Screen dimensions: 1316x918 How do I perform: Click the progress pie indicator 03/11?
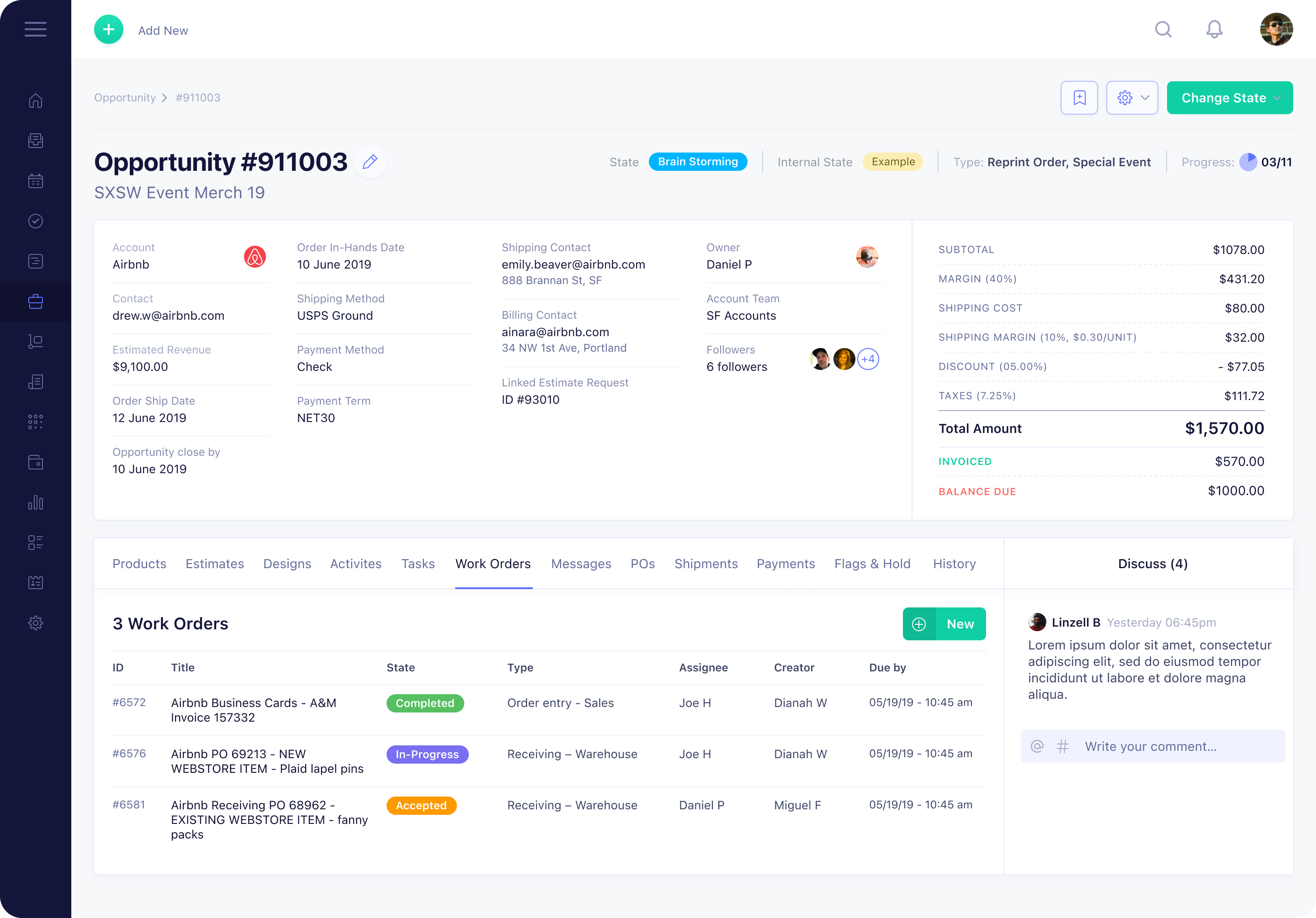(x=1248, y=162)
